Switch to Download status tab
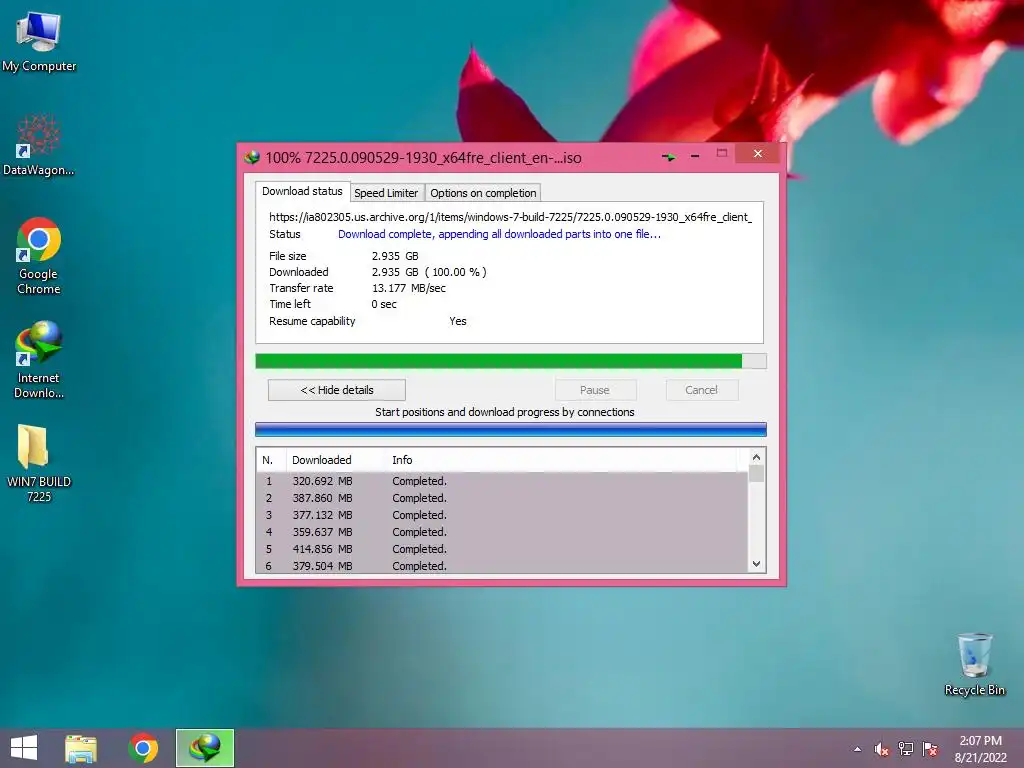Screen dimensions: 1024x768 point(302,191)
